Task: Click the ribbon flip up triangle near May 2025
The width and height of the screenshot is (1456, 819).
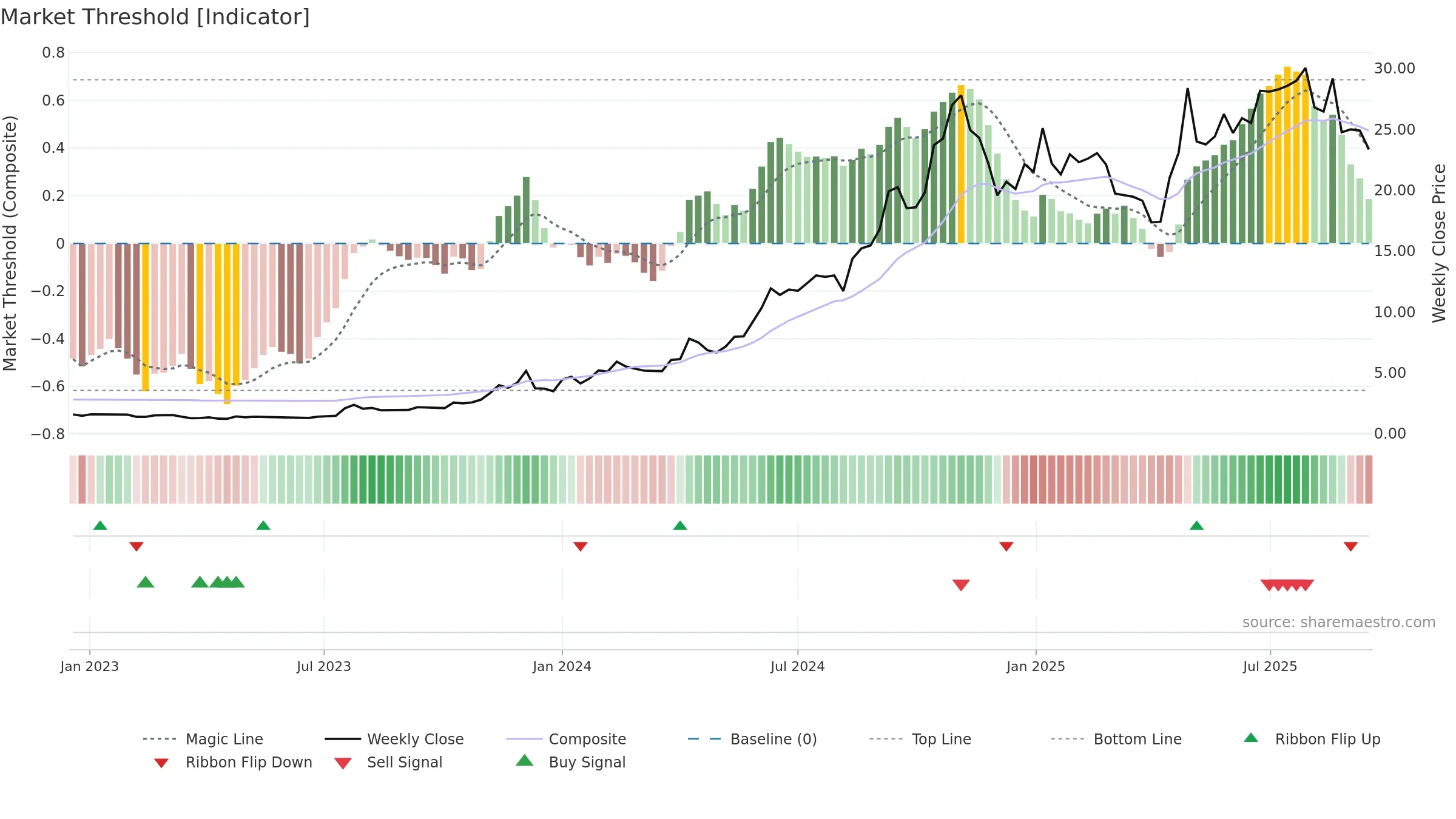Action: 1196,525
